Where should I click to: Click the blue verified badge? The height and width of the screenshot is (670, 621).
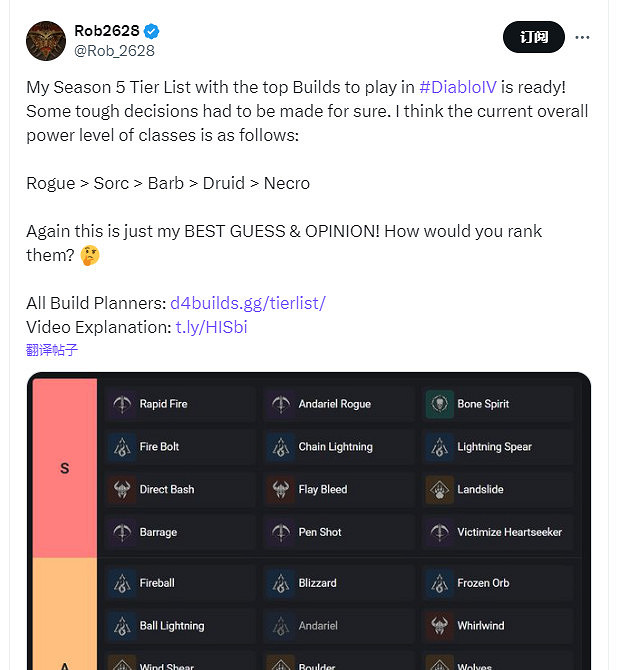151,30
